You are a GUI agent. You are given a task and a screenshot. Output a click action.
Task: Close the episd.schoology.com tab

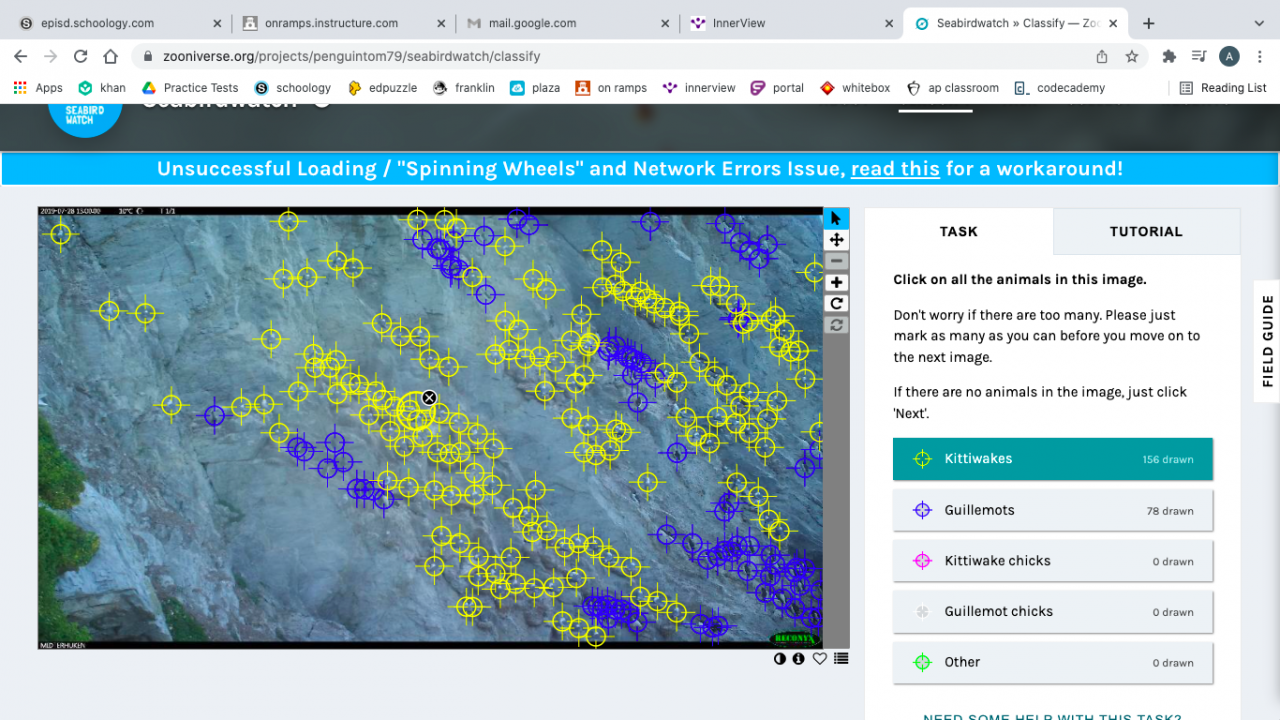click(x=216, y=23)
